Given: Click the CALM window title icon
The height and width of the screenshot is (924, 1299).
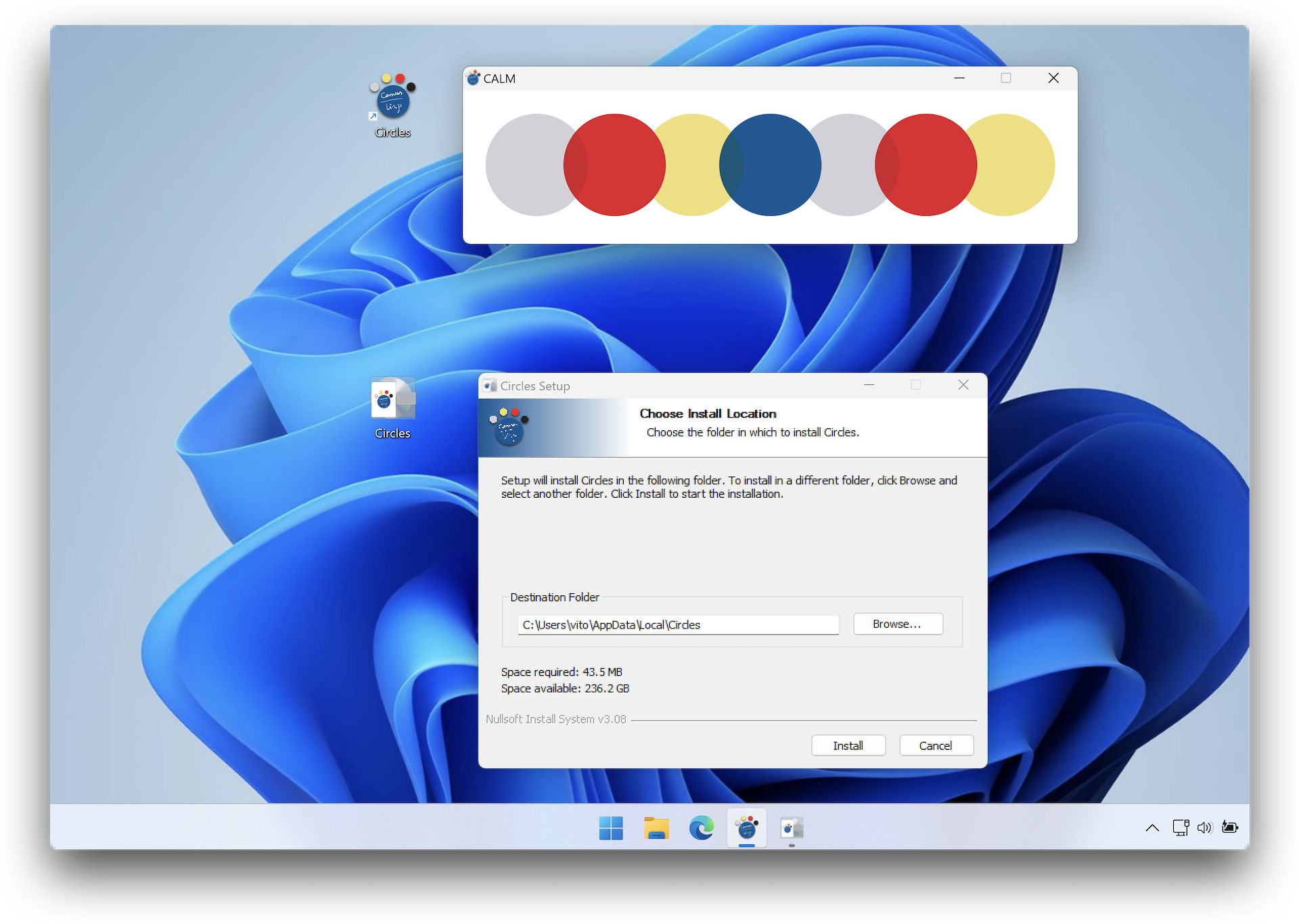Looking at the screenshot, I should click(x=474, y=78).
